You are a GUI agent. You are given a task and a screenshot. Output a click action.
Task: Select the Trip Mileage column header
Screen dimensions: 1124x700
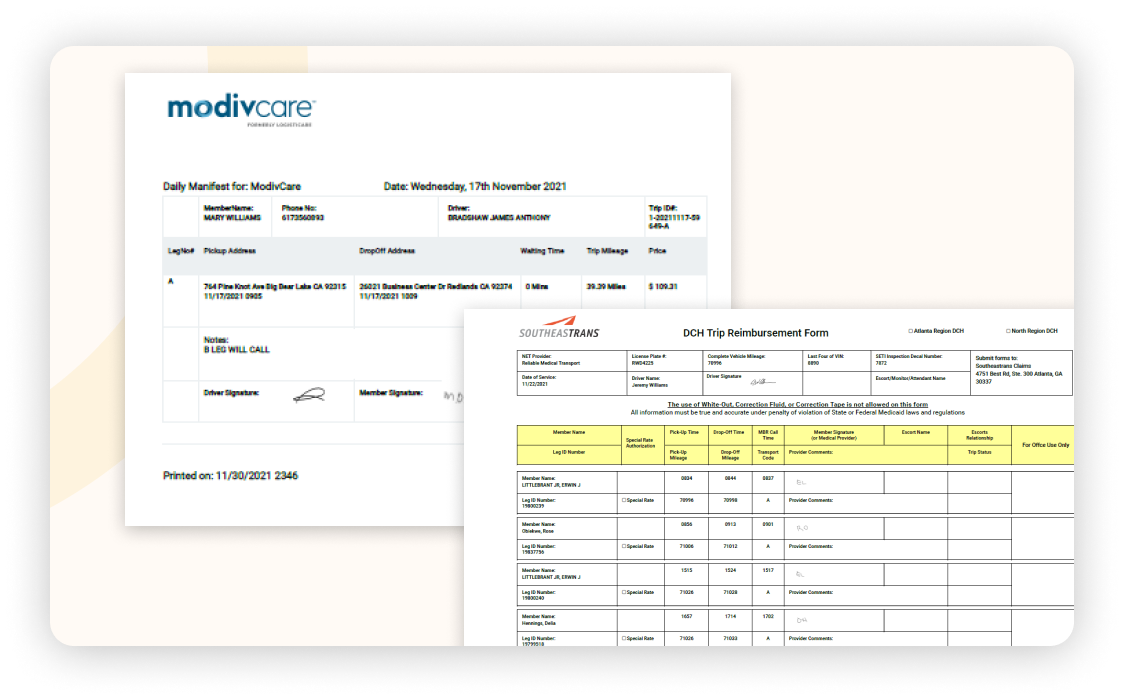[606, 251]
